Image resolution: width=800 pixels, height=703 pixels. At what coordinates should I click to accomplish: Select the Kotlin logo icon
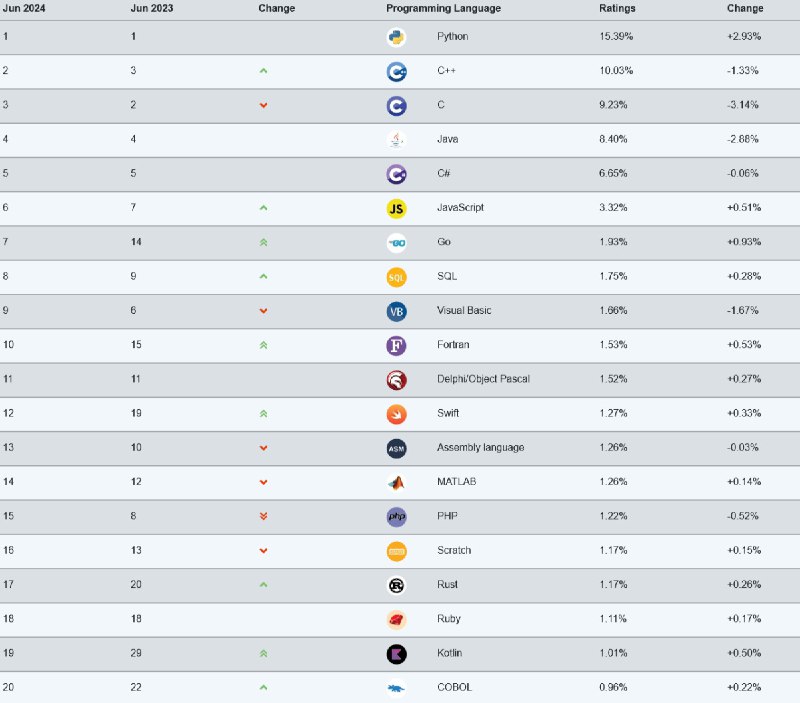pos(396,654)
